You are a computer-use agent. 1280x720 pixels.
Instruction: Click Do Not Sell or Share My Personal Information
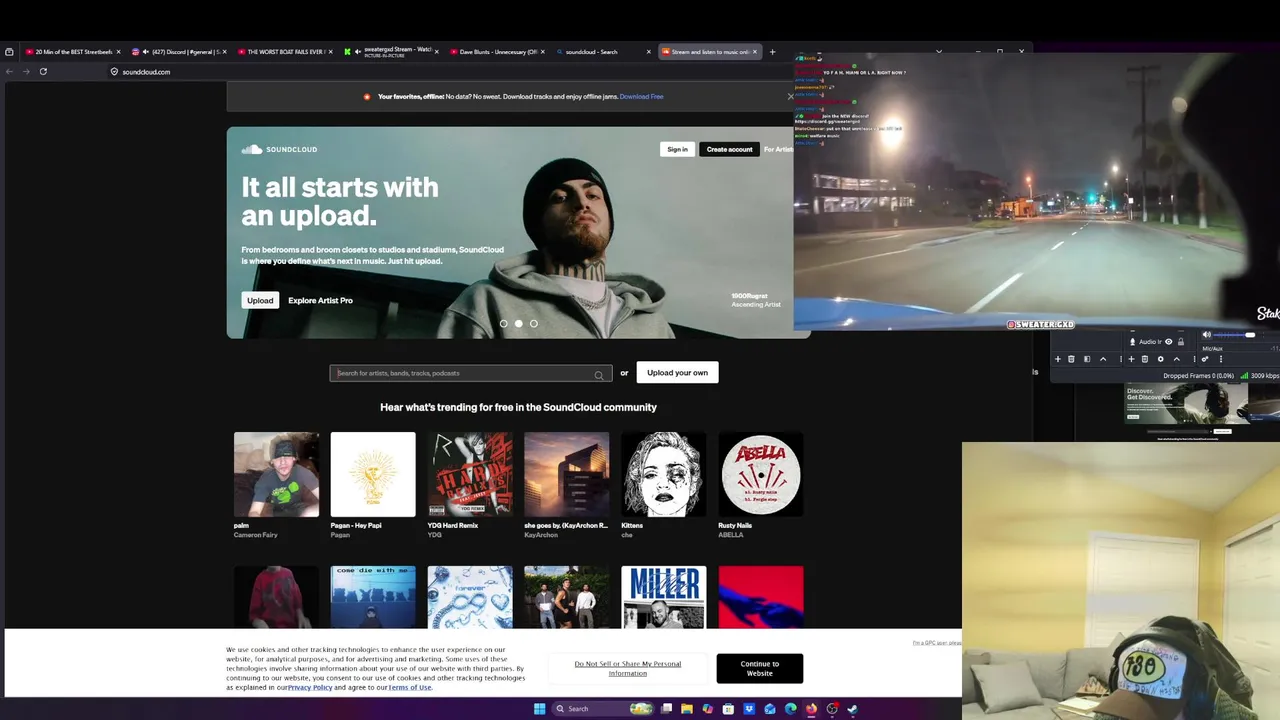[x=627, y=668]
